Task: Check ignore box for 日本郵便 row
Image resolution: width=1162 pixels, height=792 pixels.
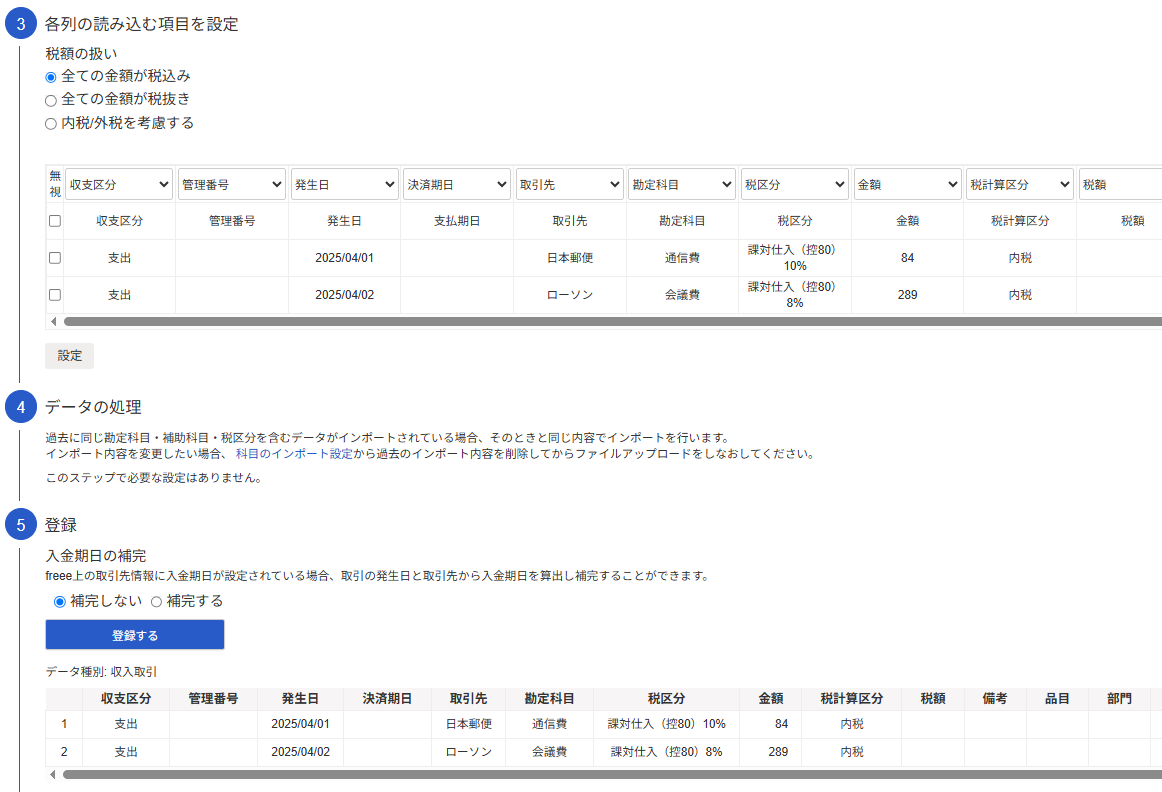Action: point(55,258)
